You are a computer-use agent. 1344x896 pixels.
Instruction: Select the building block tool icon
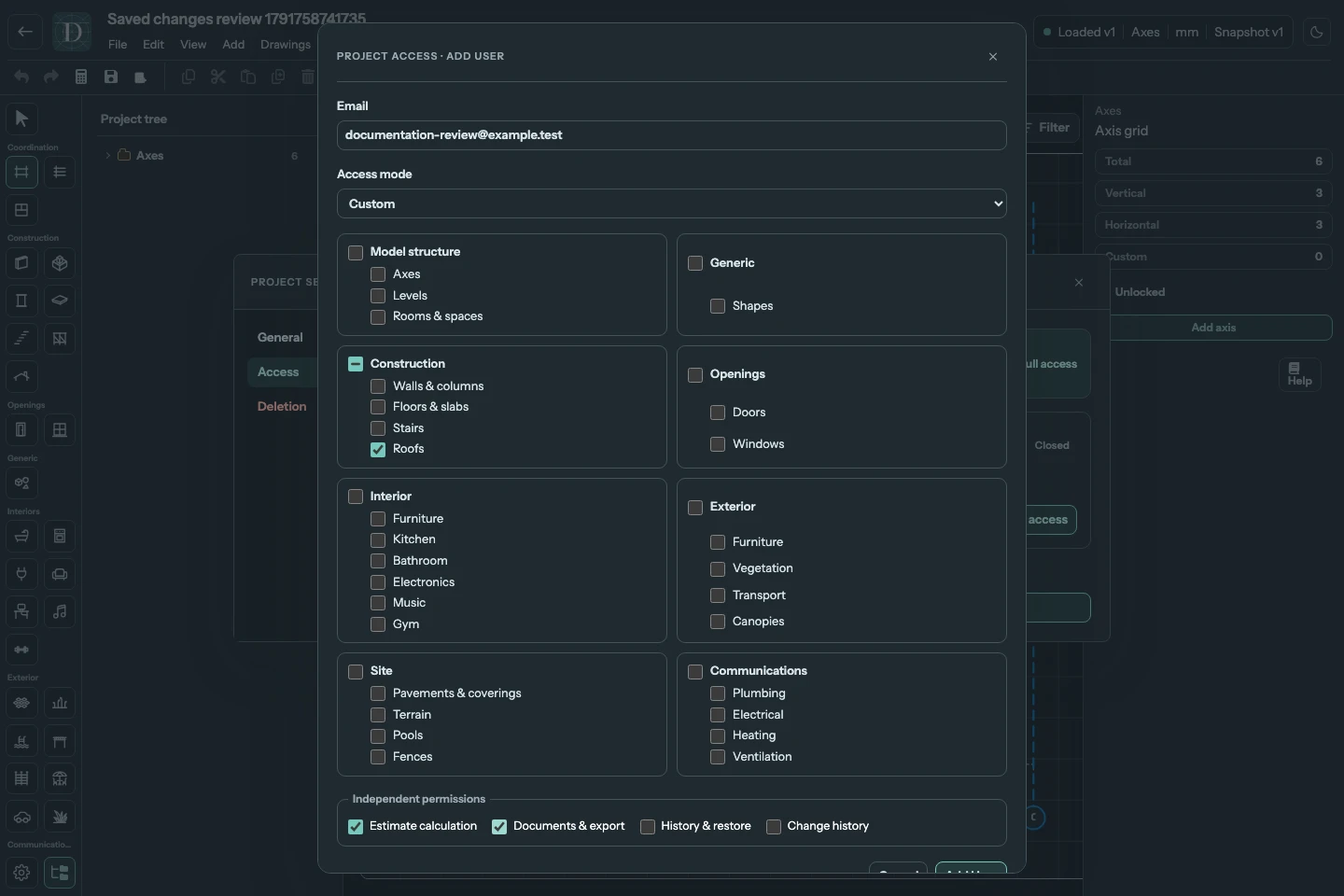click(60, 263)
